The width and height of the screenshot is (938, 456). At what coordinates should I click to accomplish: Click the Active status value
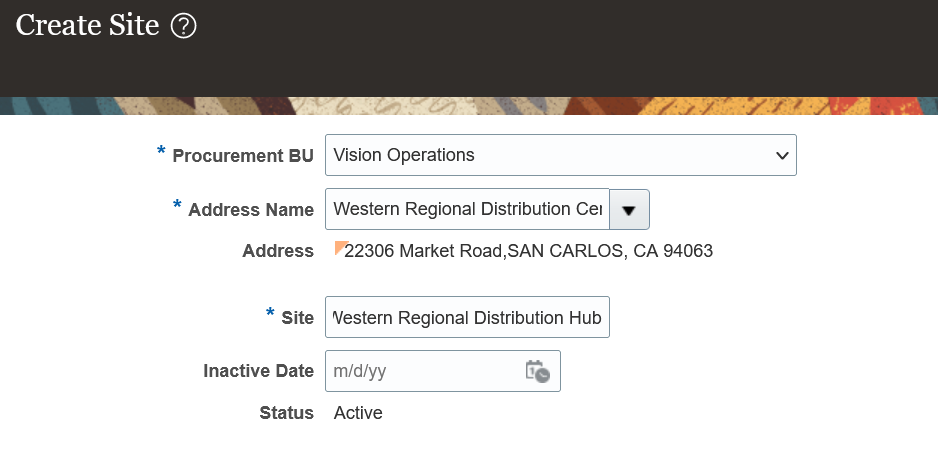pos(358,413)
